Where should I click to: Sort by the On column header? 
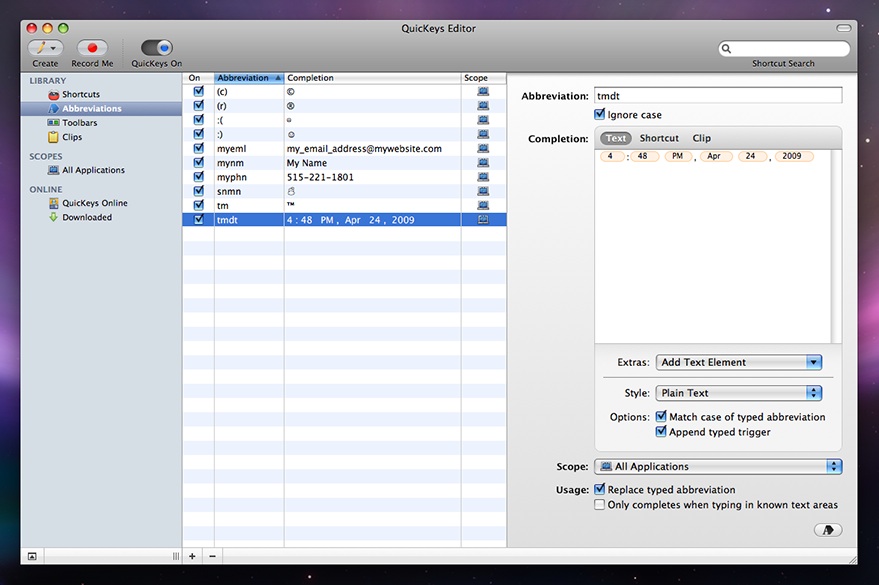(198, 78)
